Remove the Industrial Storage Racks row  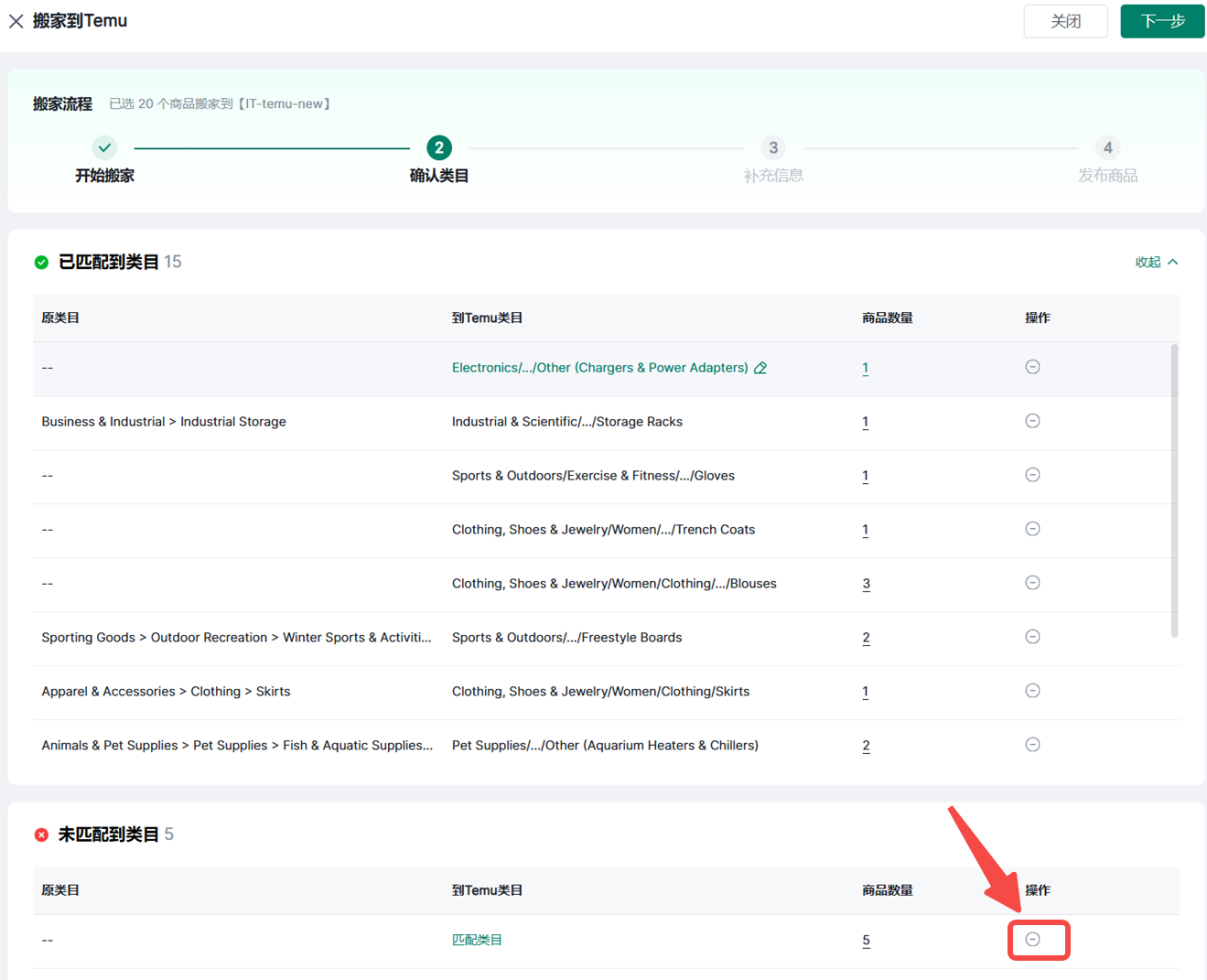(x=1032, y=421)
